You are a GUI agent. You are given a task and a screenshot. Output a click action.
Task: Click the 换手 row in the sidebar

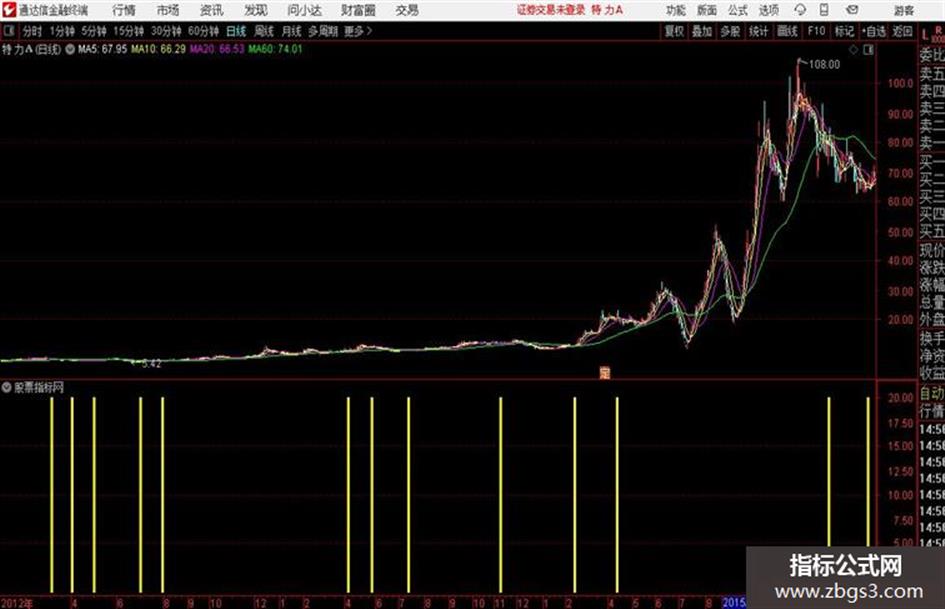click(x=932, y=339)
